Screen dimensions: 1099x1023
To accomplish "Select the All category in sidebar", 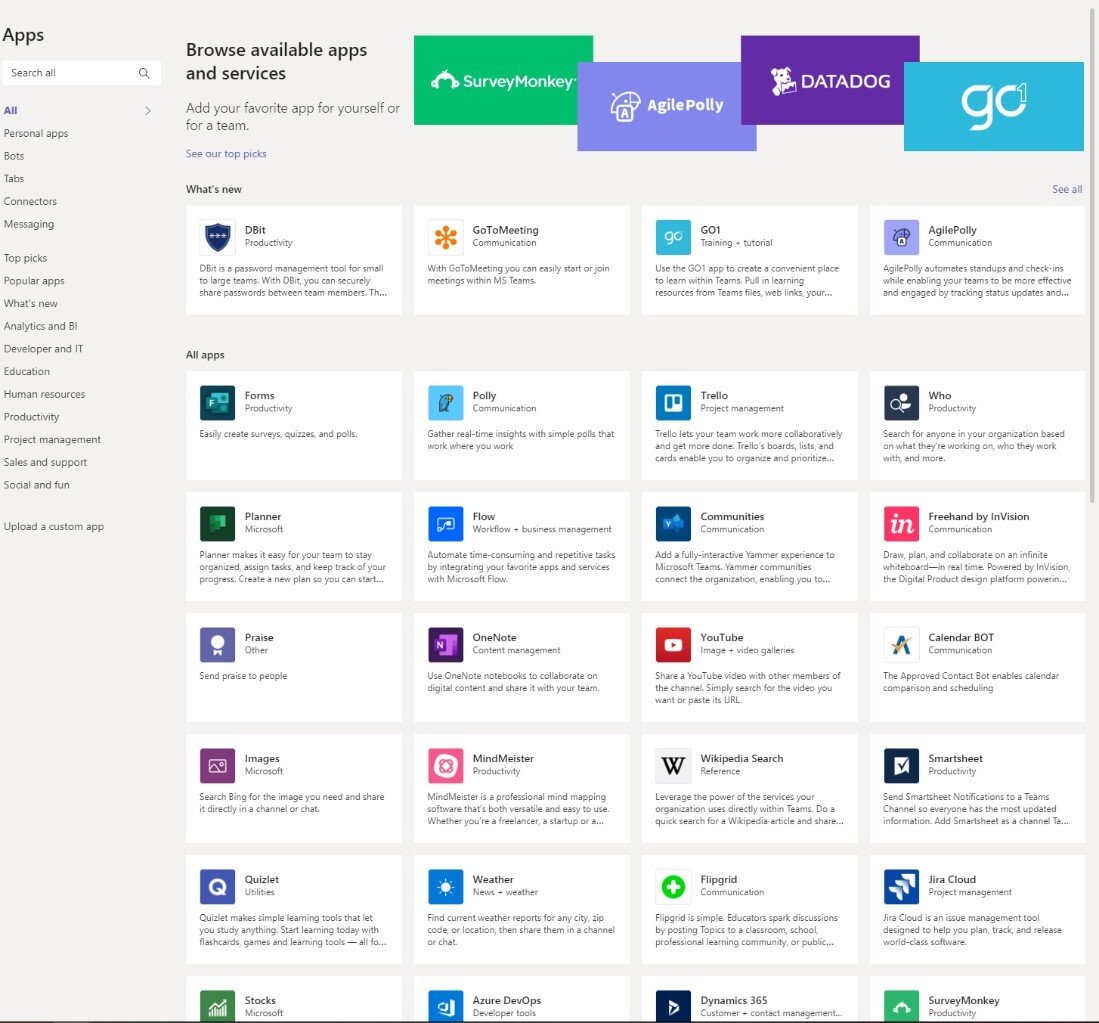I will [x=11, y=110].
